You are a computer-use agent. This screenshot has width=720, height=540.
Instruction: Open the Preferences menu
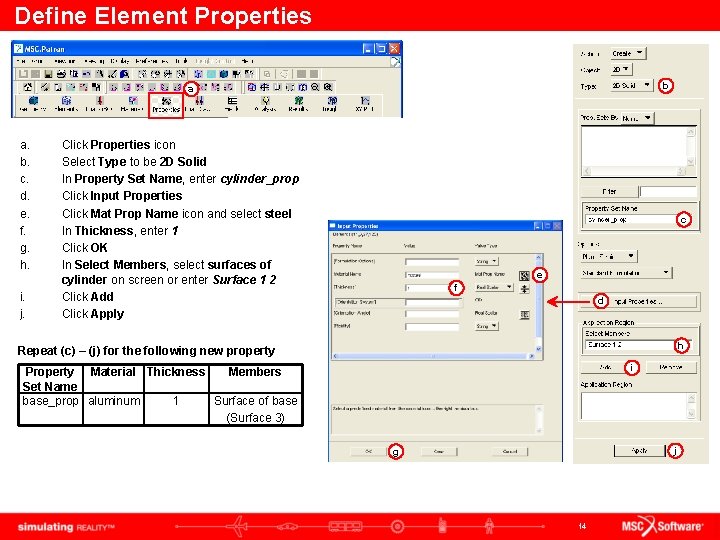[x=151, y=61]
